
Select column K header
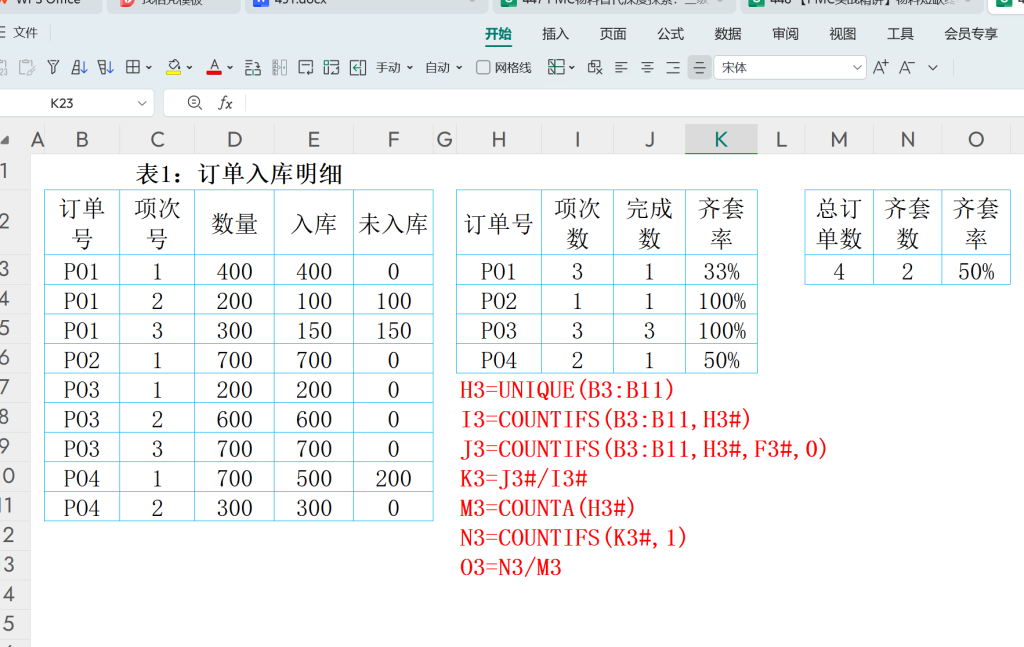point(721,139)
